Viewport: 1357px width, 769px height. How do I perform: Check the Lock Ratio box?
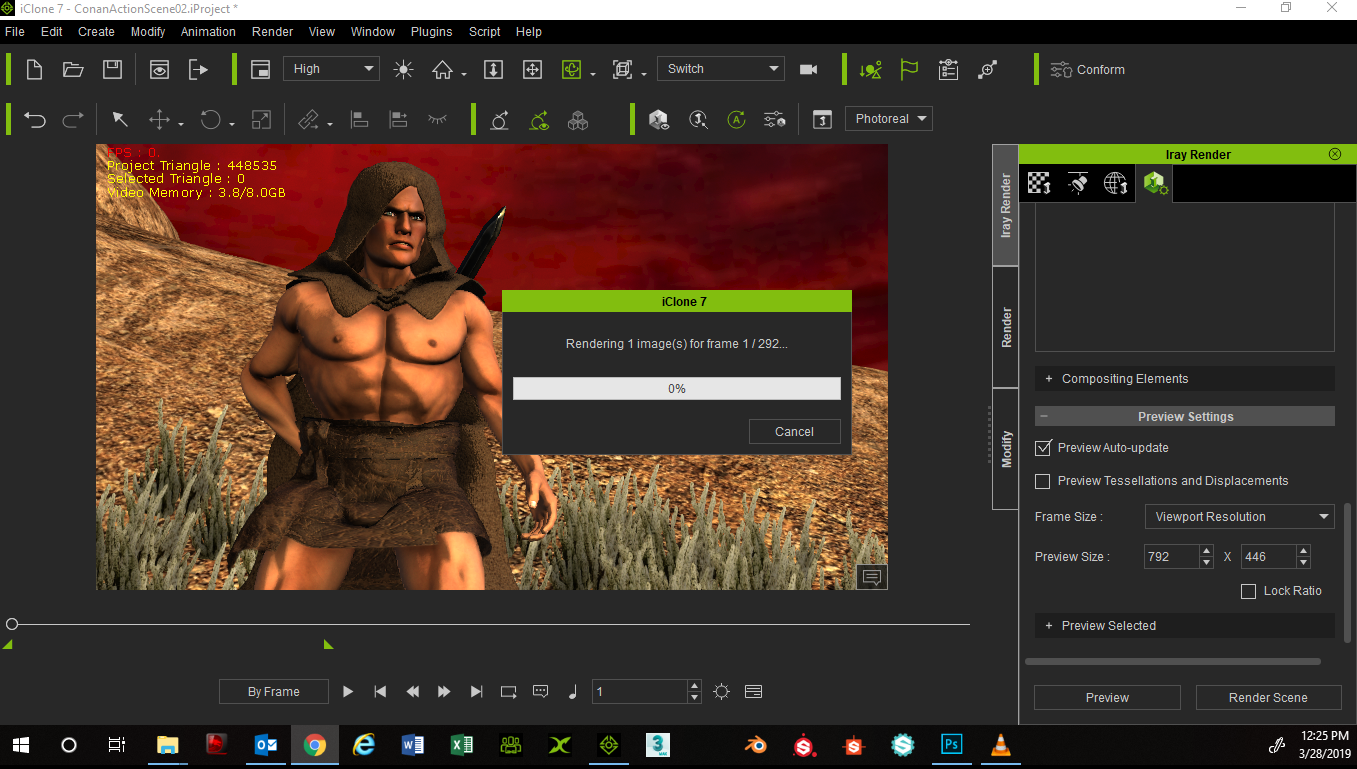1248,591
